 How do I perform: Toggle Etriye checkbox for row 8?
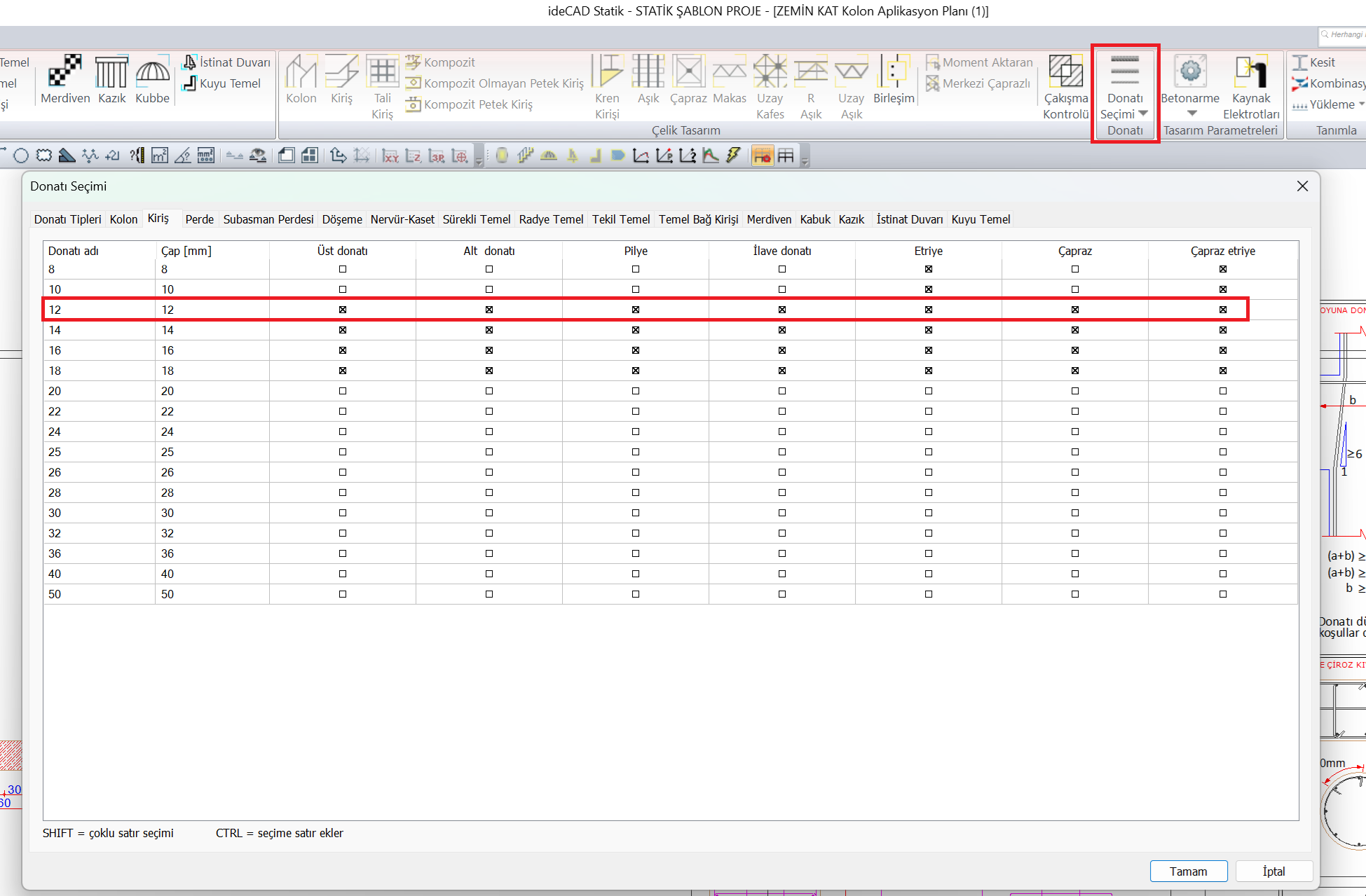[929, 269]
